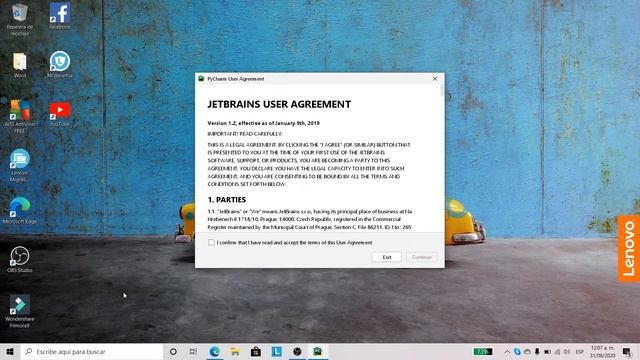Open Cortana from the taskbar circle icon
This screenshot has height=360, width=640.
(x=173, y=351)
